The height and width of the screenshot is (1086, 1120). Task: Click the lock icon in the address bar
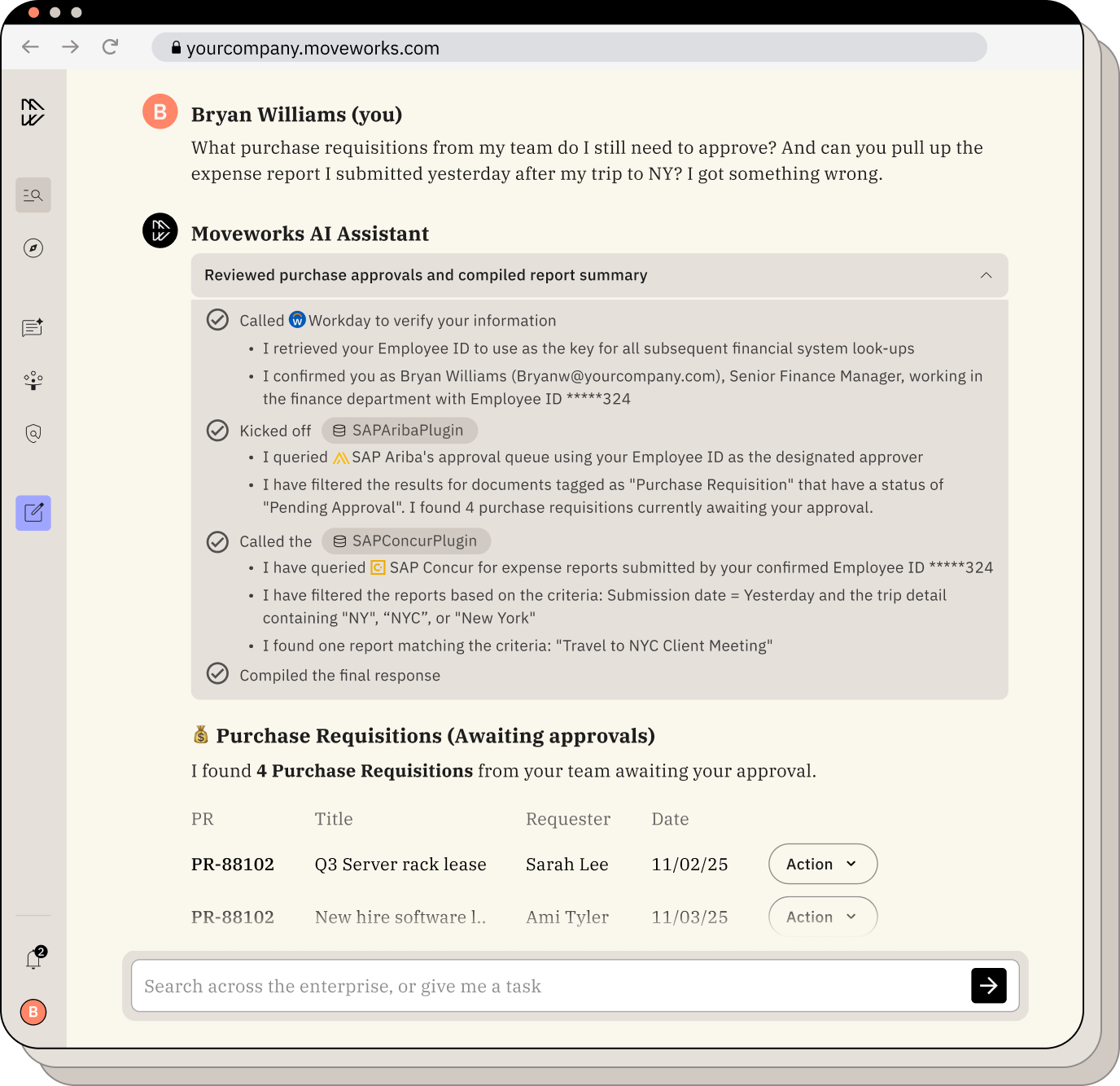174,48
